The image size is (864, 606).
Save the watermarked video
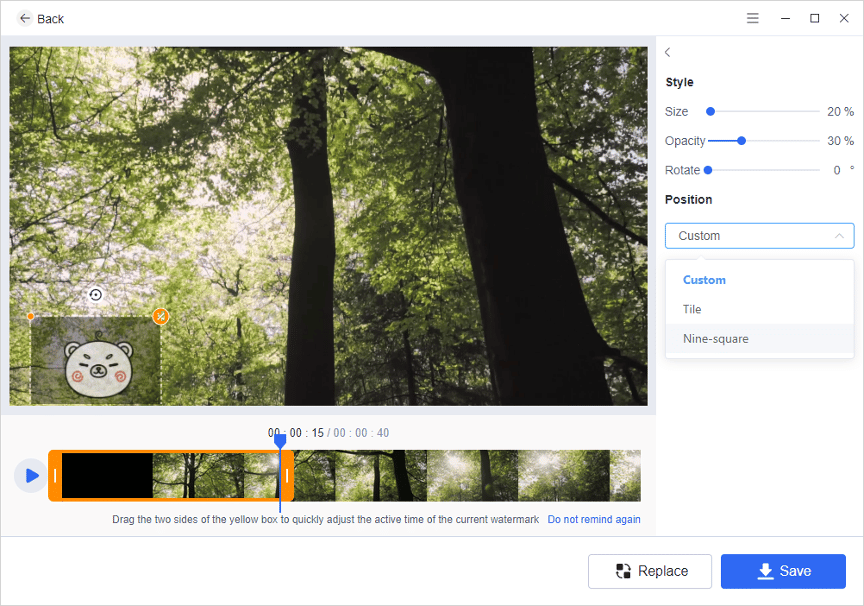tap(783, 571)
